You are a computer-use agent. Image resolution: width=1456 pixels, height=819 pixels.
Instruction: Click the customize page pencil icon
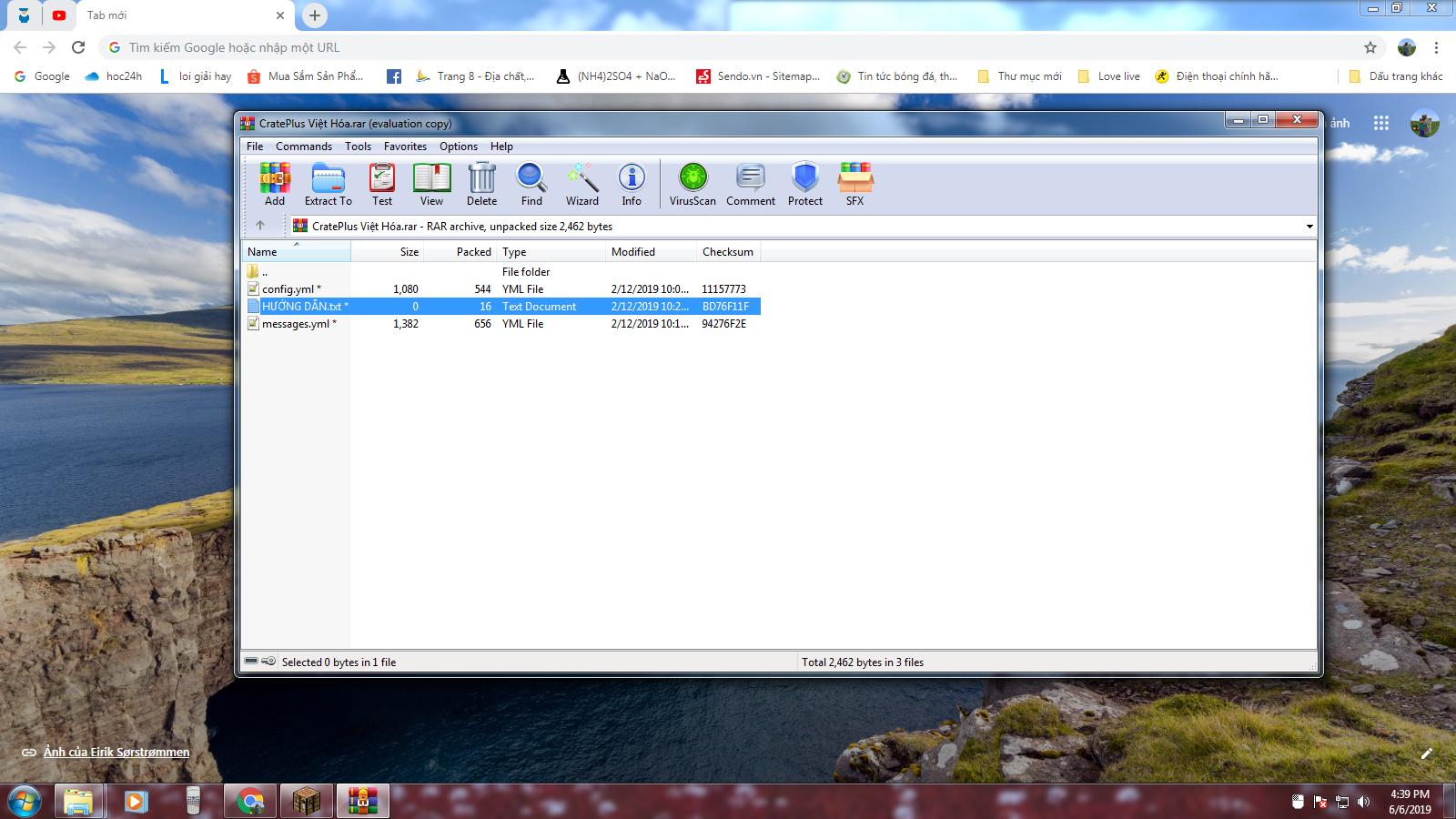(1427, 753)
